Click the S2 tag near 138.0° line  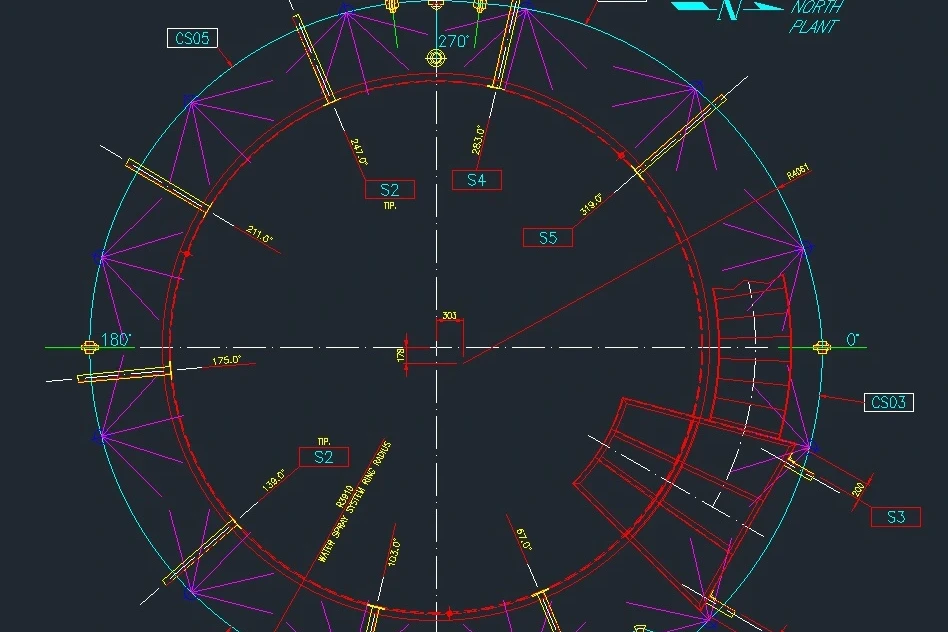pyautogui.click(x=323, y=457)
